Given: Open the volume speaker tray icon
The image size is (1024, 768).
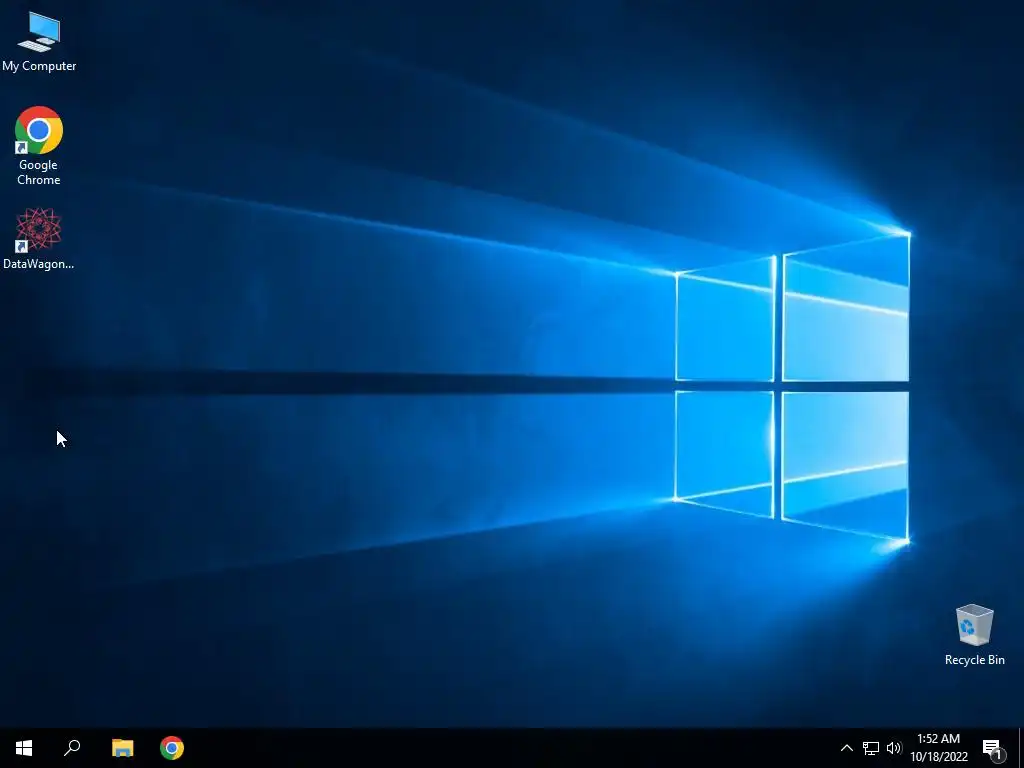Looking at the screenshot, I should pos(893,748).
